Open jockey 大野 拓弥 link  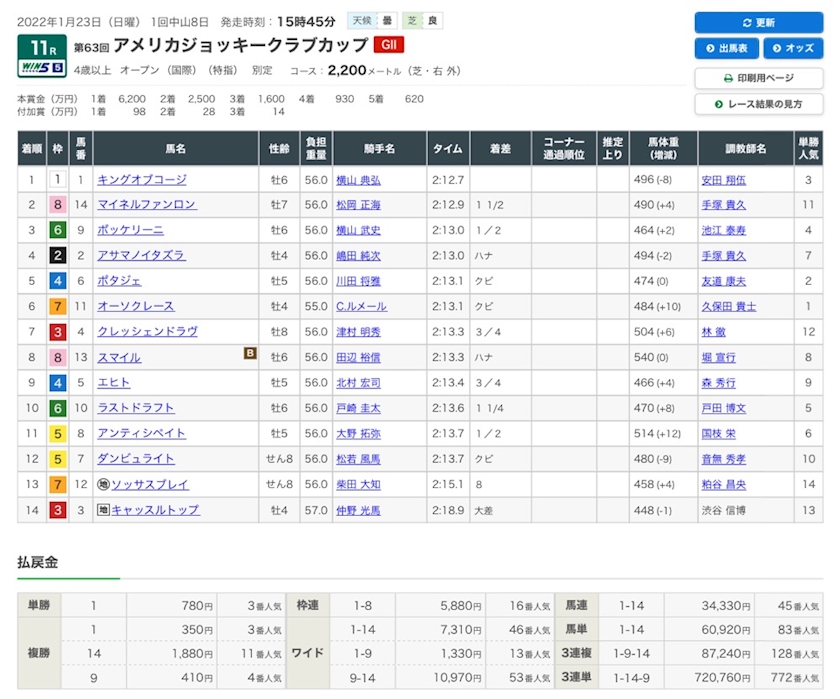point(358,434)
